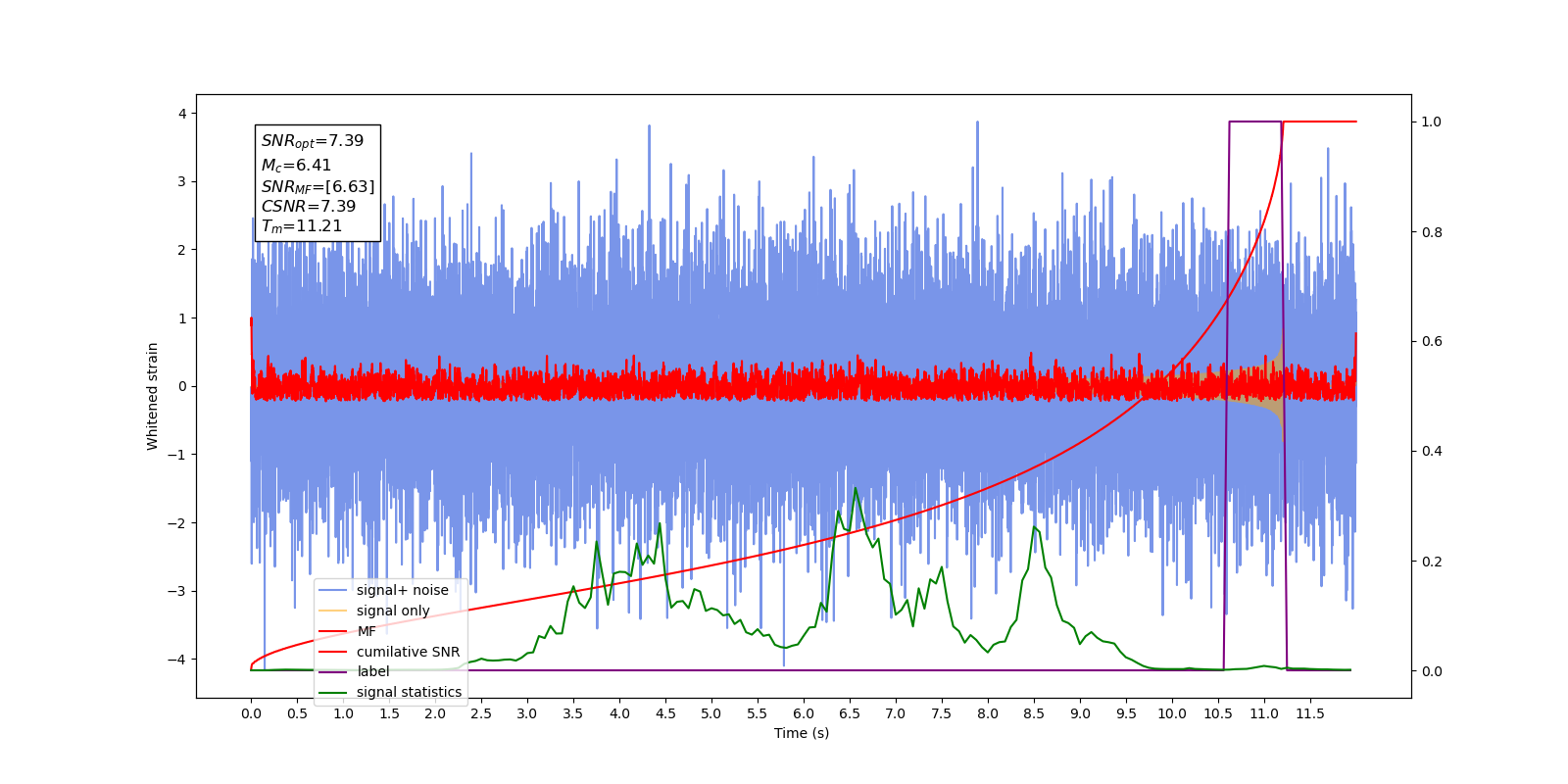This screenshot has width=1568, height=784.
Task: Click the 5.0 tick on the time axis
Action: [x=711, y=713]
